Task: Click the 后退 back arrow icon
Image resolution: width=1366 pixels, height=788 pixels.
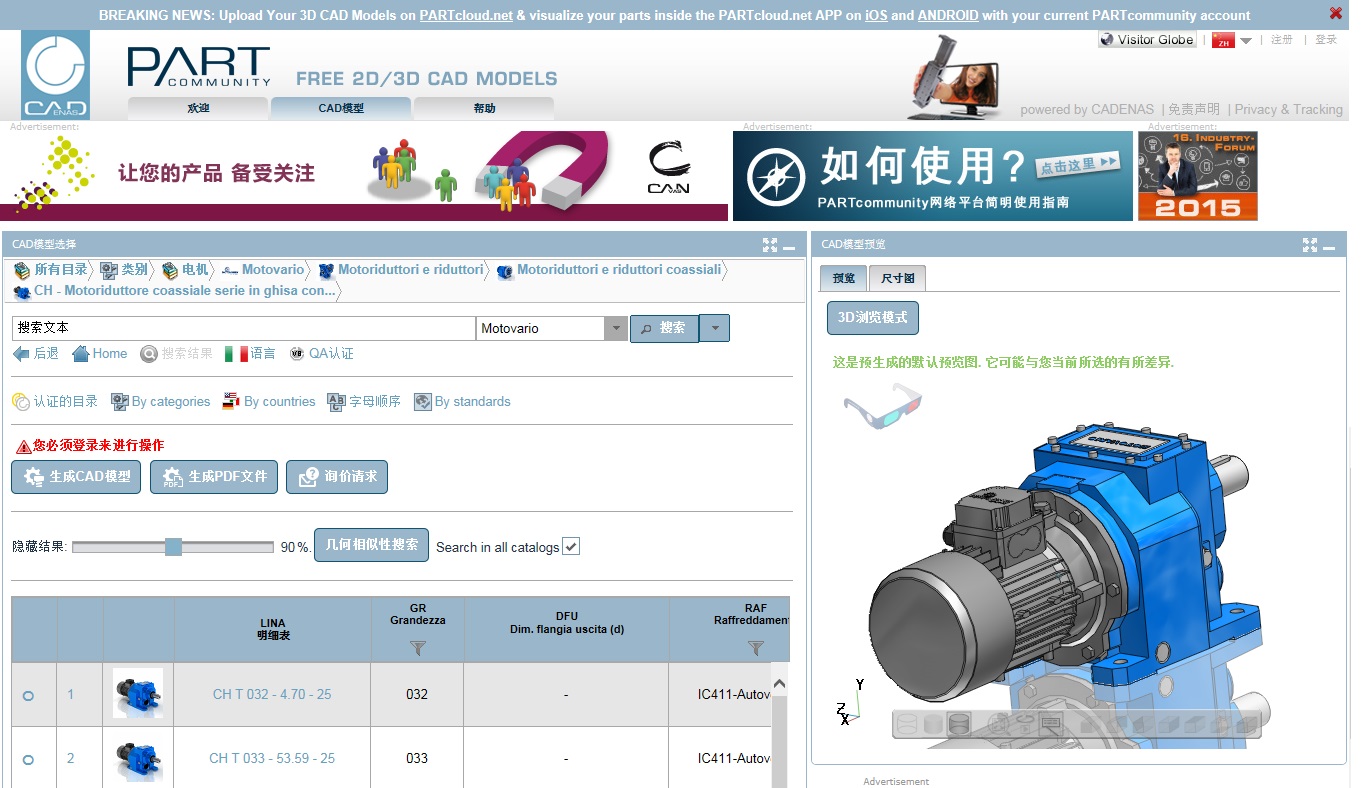Action: click(x=21, y=354)
